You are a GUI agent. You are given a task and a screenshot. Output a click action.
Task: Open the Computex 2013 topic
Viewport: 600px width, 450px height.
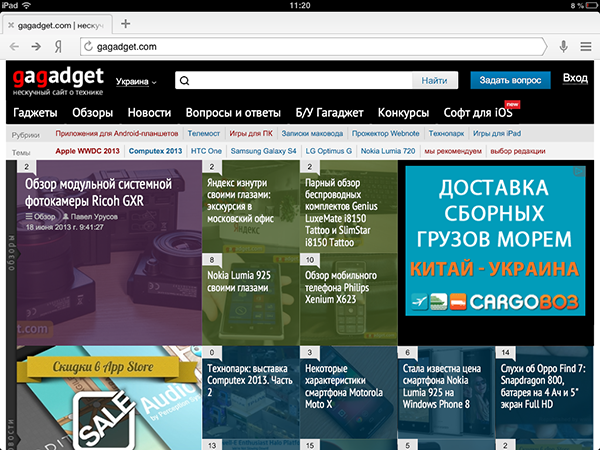(155, 151)
